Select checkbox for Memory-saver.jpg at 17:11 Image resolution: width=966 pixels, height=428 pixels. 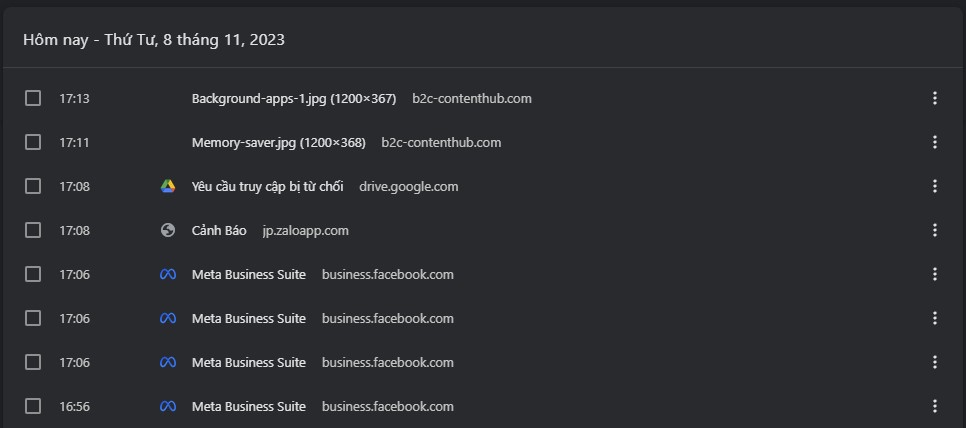pyautogui.click(x=33, y=142)
